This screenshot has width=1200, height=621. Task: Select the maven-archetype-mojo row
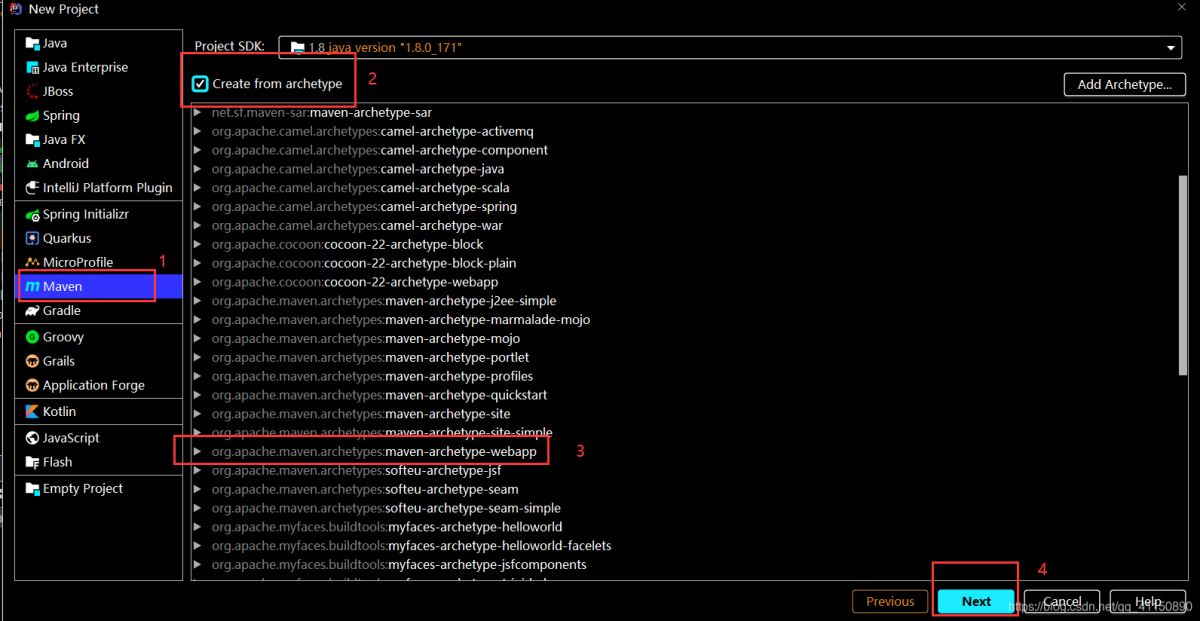tap(686, 339)
